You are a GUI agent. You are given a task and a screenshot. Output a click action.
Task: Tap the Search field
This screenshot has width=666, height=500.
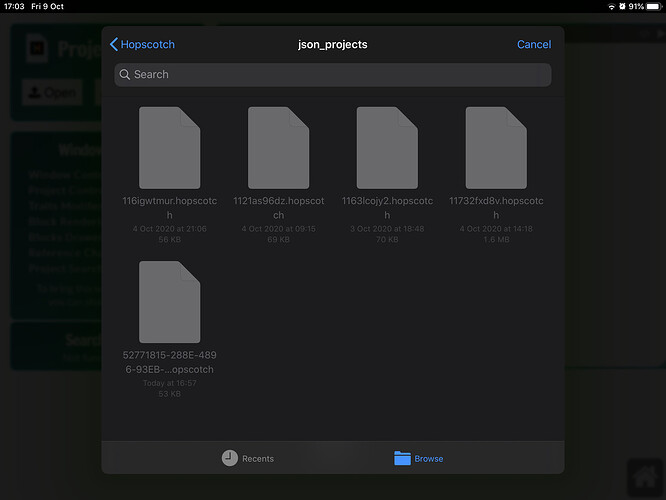[333, 75]
